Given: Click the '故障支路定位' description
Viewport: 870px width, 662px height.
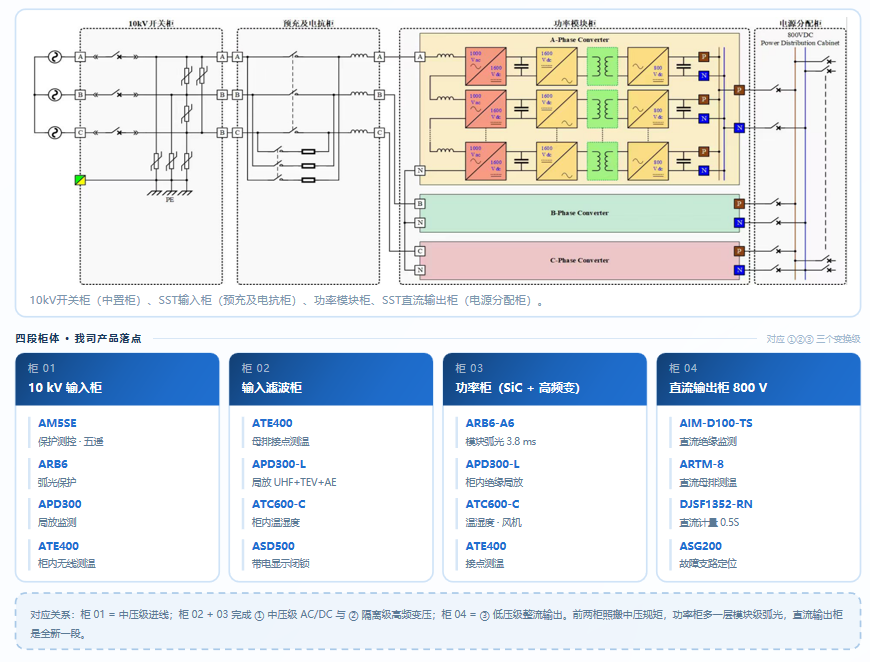Looking at the screenshot, I should [x=708, y=563].
